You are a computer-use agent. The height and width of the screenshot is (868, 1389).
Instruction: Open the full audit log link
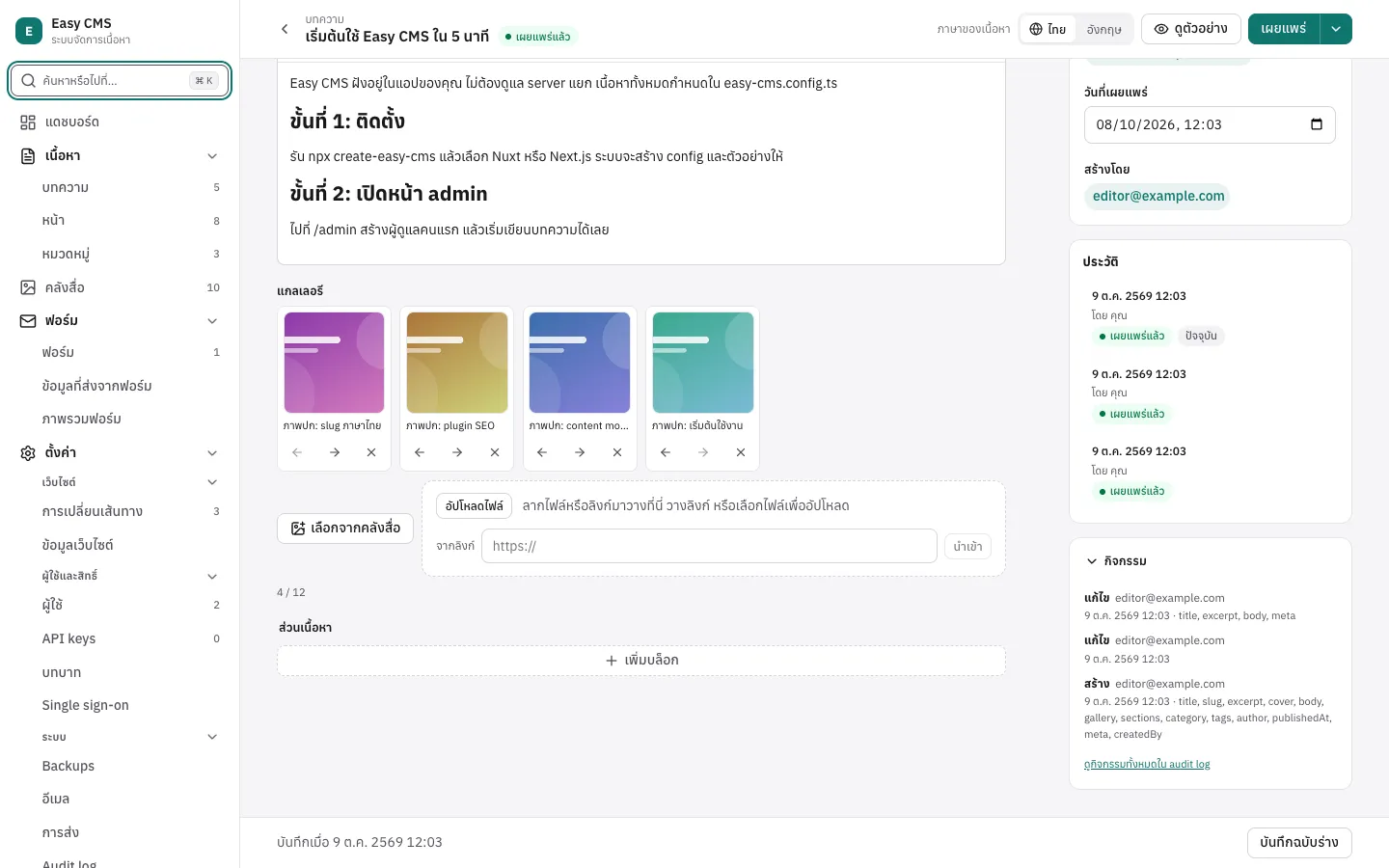(x=1147, y=764)
